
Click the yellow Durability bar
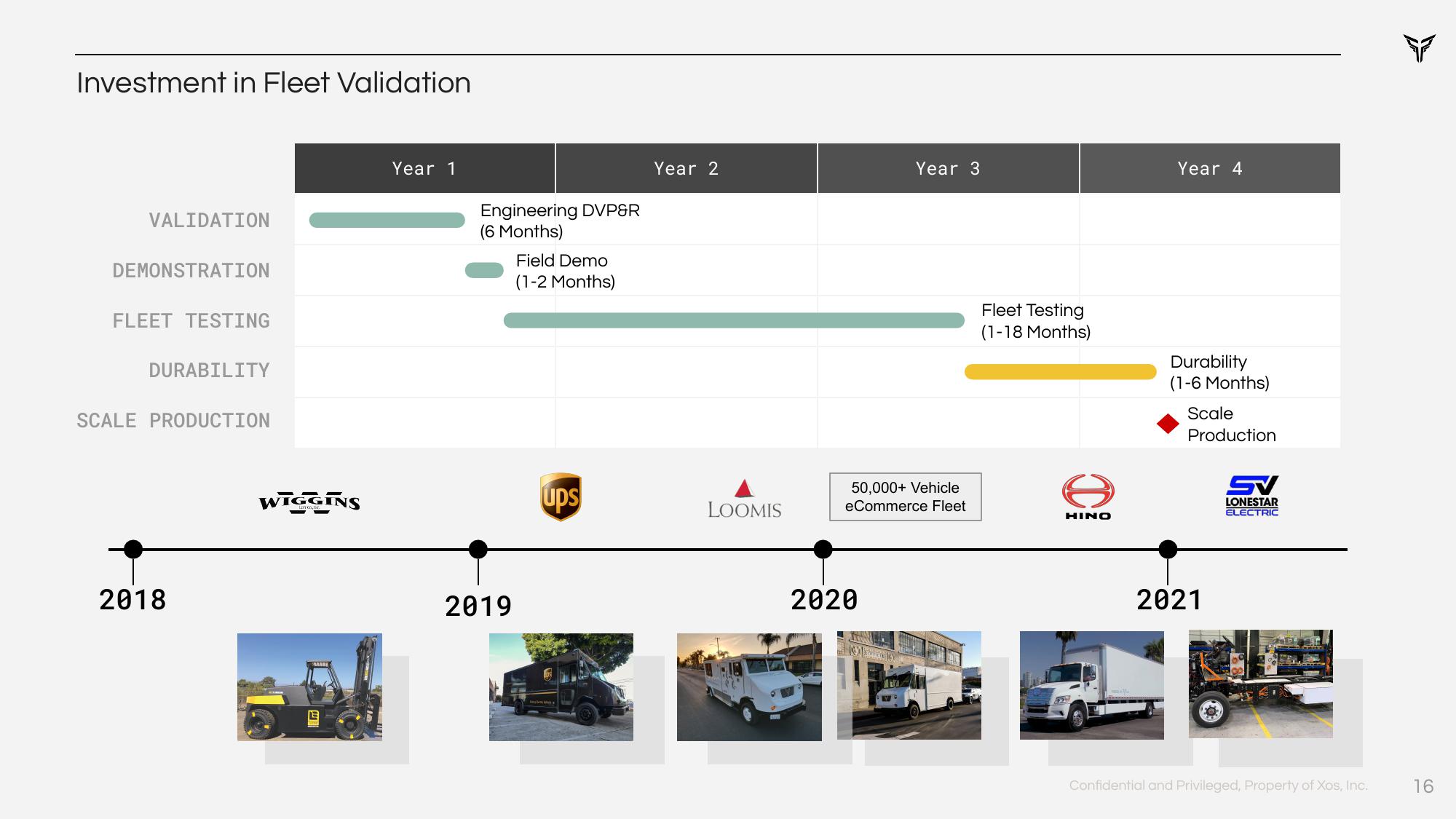click(x=1061, y=372)
